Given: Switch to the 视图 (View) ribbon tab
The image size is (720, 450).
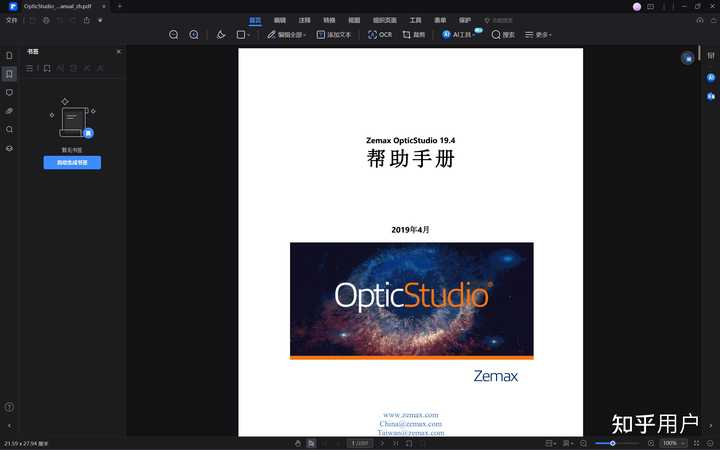Looking at the screenshot, I should coord(354,20).
